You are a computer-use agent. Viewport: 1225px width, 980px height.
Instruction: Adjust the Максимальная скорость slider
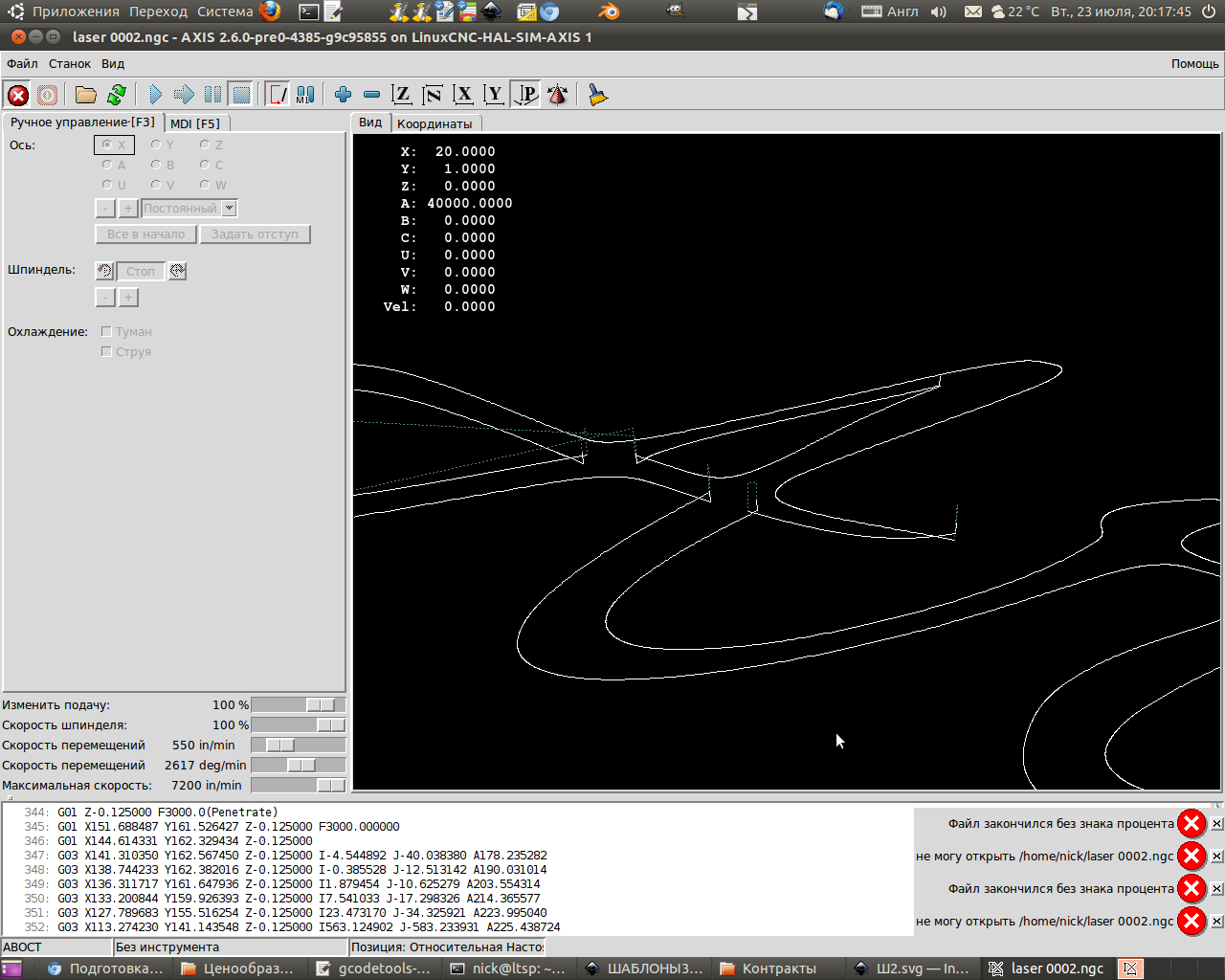[x=330, y=786]
